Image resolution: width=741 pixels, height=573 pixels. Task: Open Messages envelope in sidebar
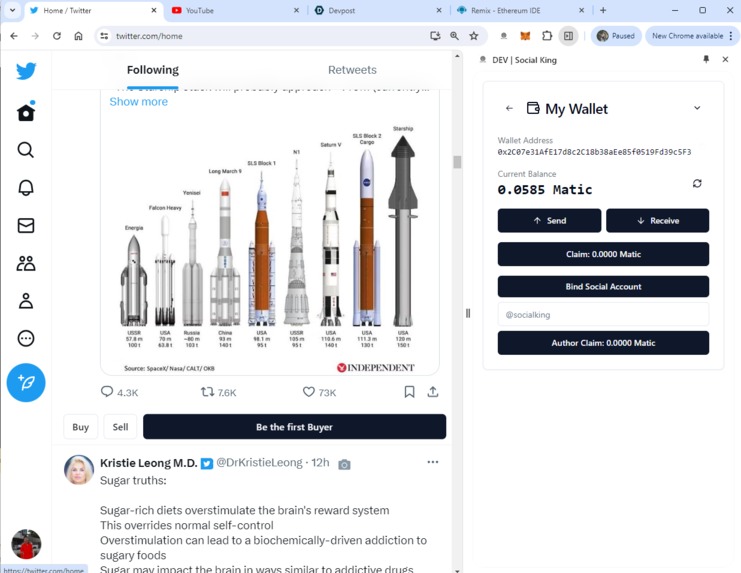(x=26, y=225)
